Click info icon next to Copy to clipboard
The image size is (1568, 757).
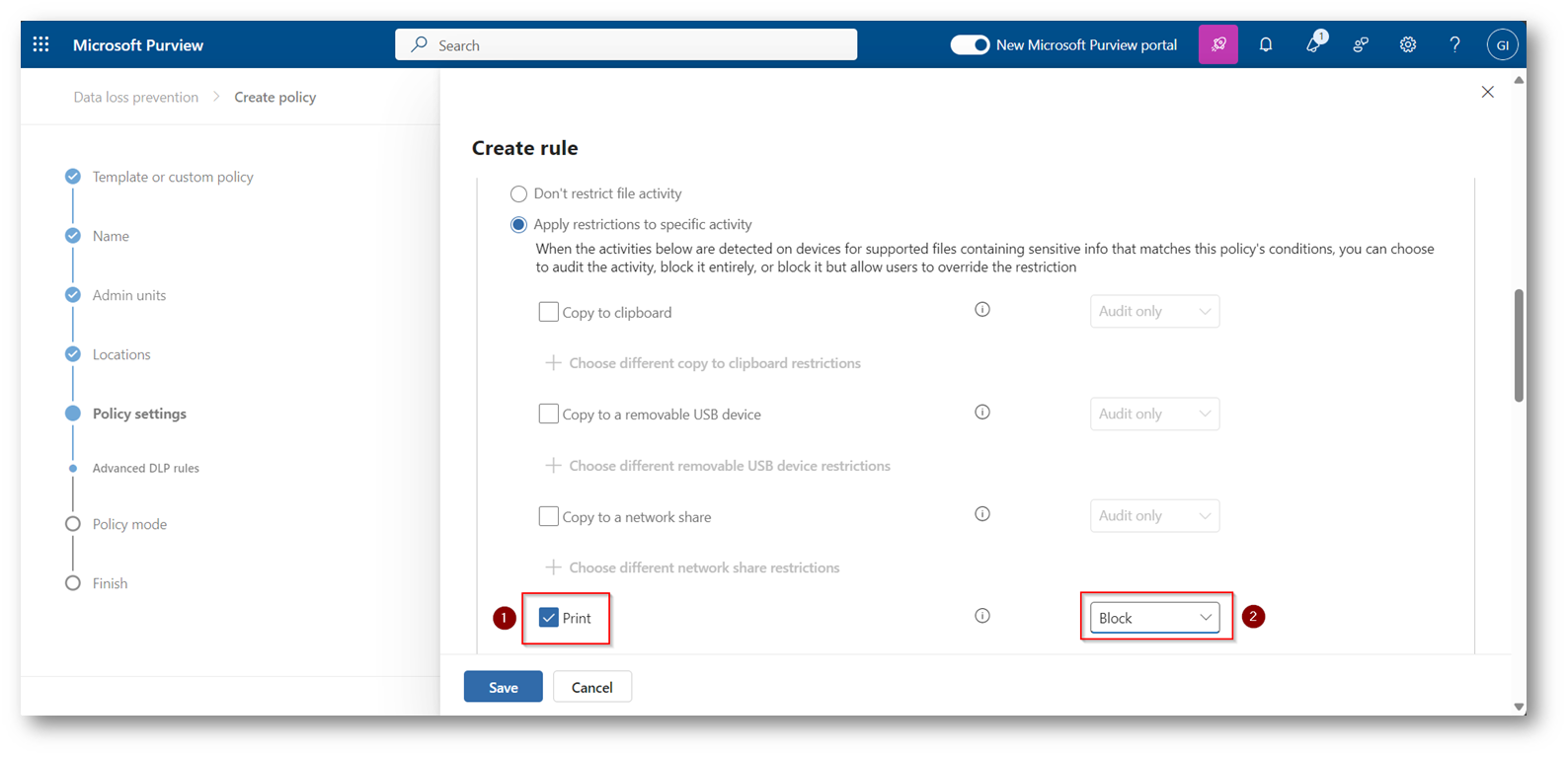[981, 310]
